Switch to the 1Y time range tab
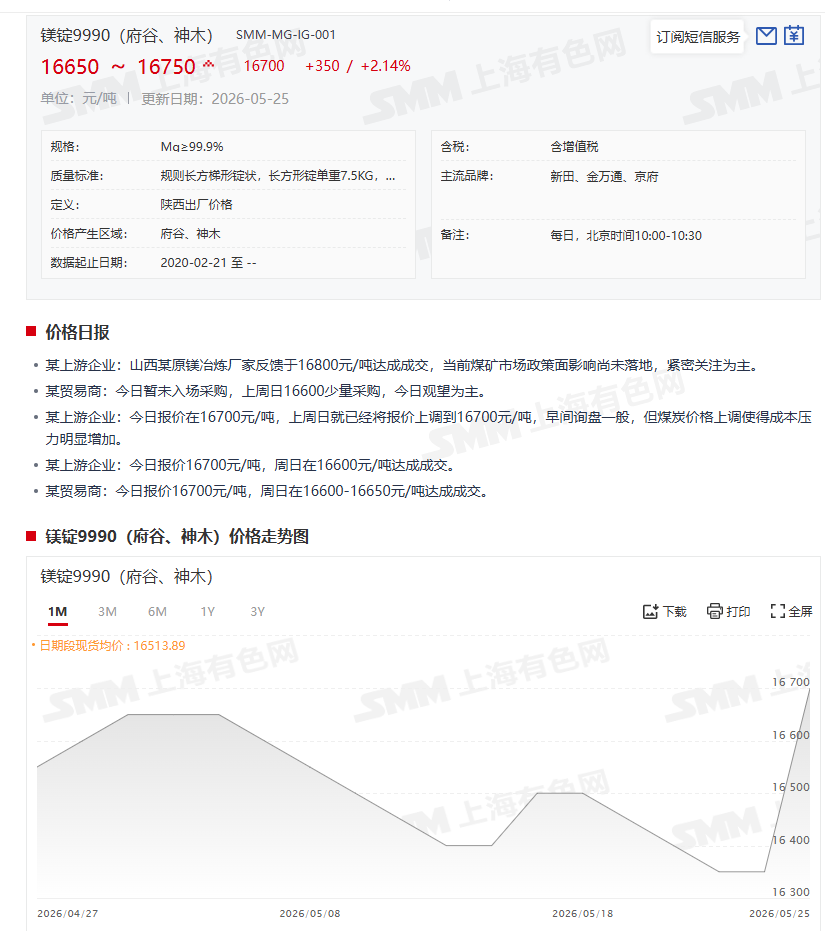825x931 pixels. (x=207, y=612)
